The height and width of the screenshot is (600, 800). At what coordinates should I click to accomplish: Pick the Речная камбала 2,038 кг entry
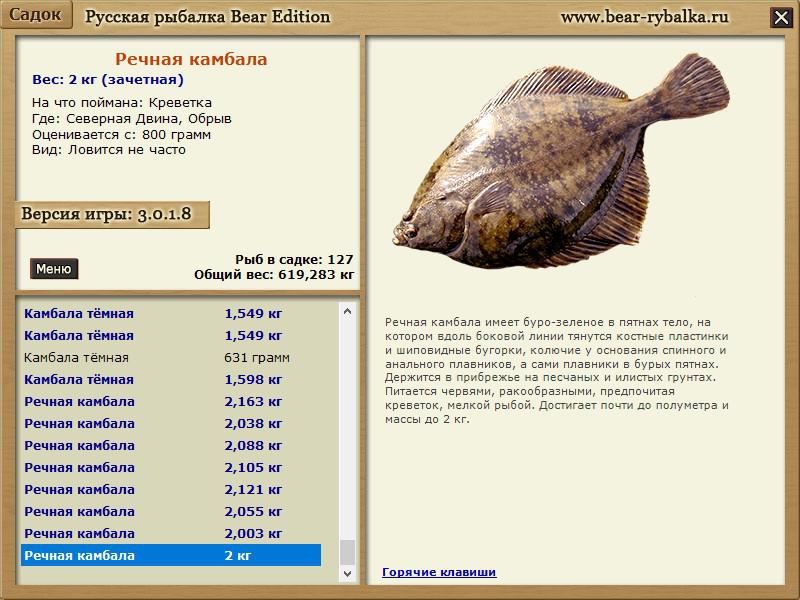coord(170,423)
